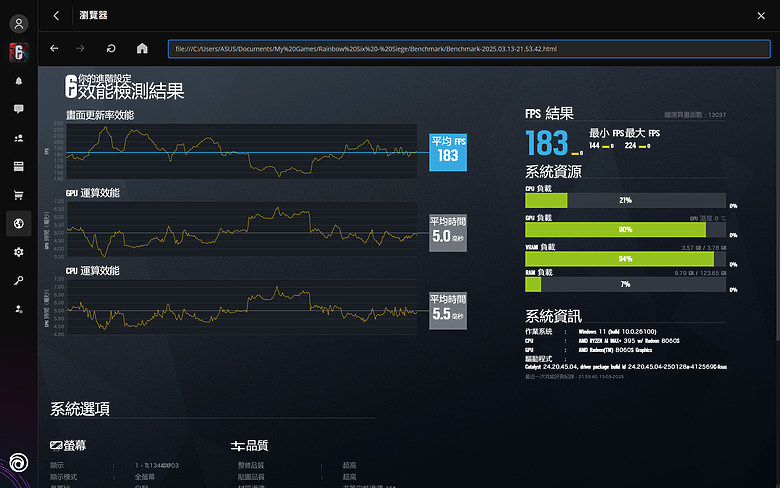The image size is (780, 488).
Task: Click the sliders icon beside 品質
Action: [237, 446]
